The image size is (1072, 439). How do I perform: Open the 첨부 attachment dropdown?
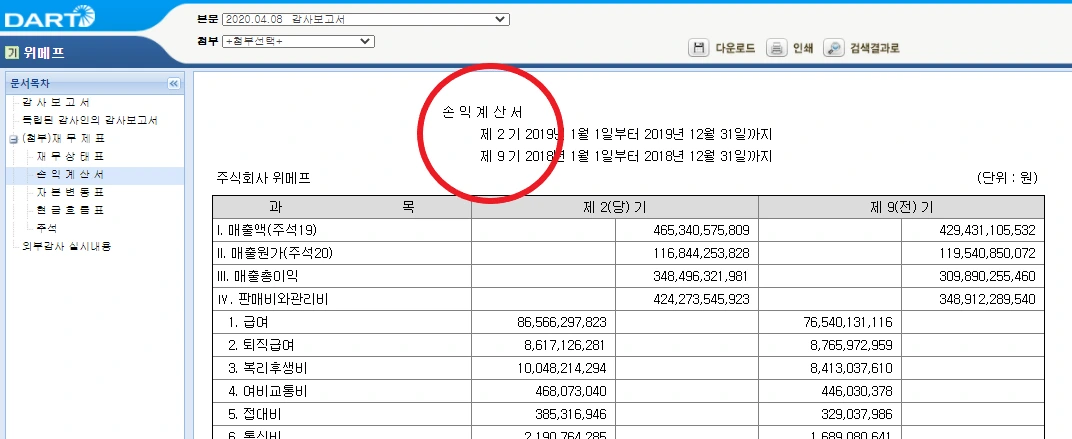point(298,41)
